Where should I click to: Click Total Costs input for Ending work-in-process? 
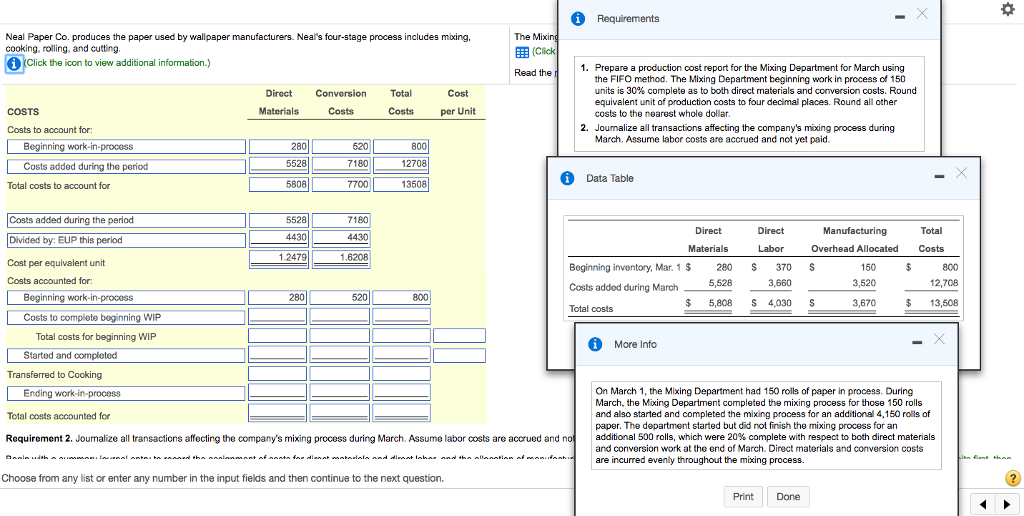[401, 392]
